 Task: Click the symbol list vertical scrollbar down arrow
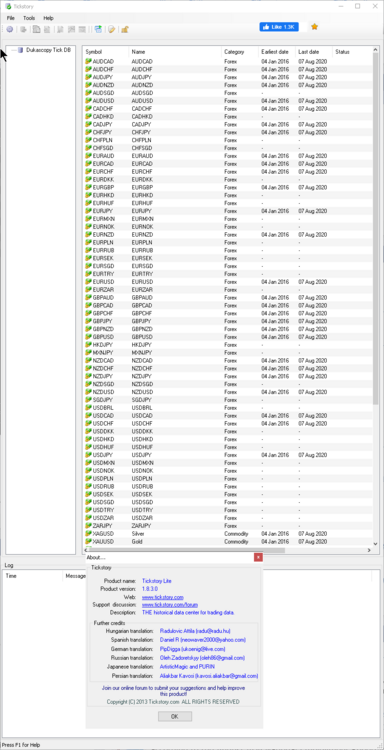375,544
